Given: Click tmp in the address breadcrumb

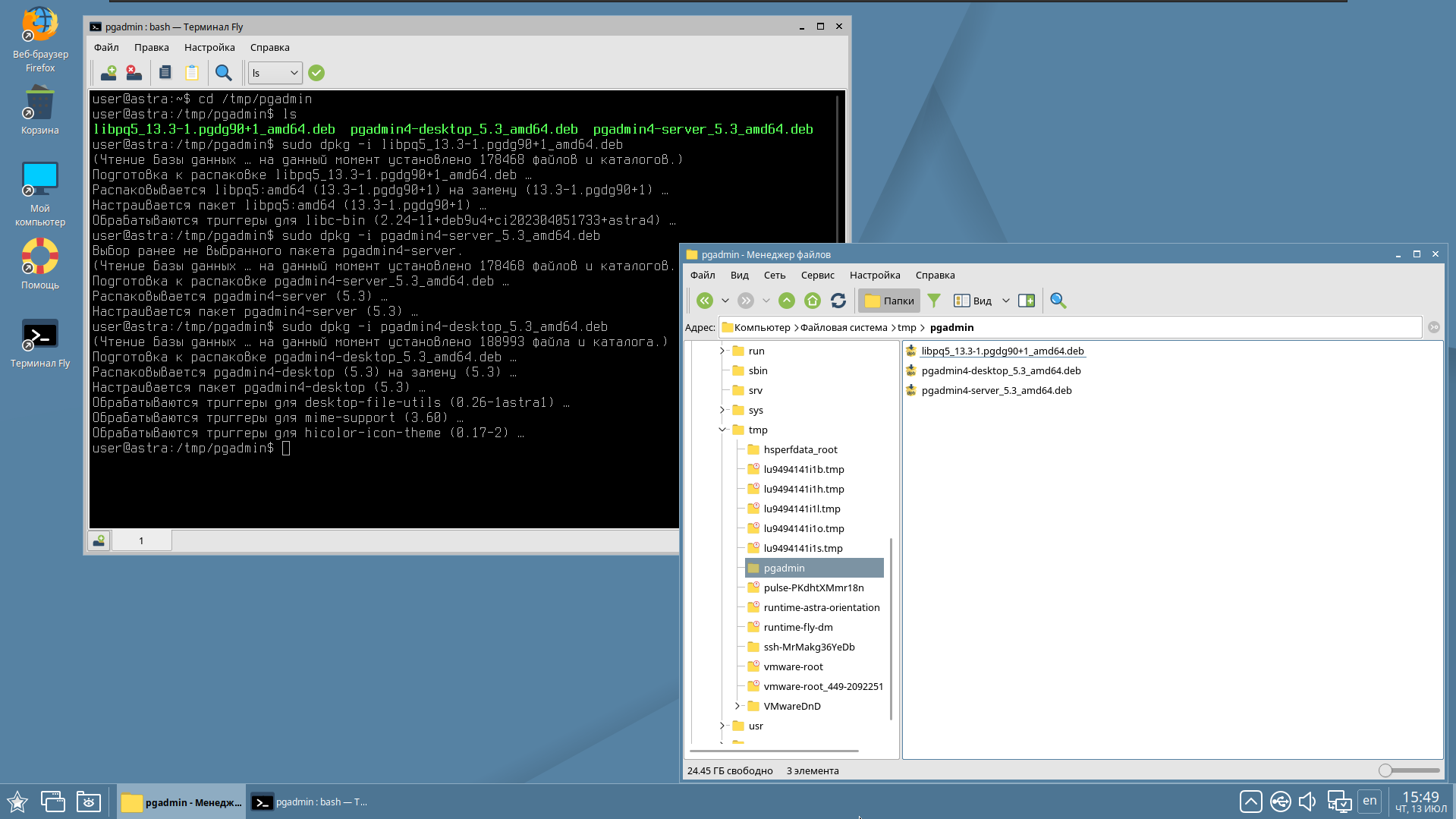Looking at the screenshot, I should (907, 327).
